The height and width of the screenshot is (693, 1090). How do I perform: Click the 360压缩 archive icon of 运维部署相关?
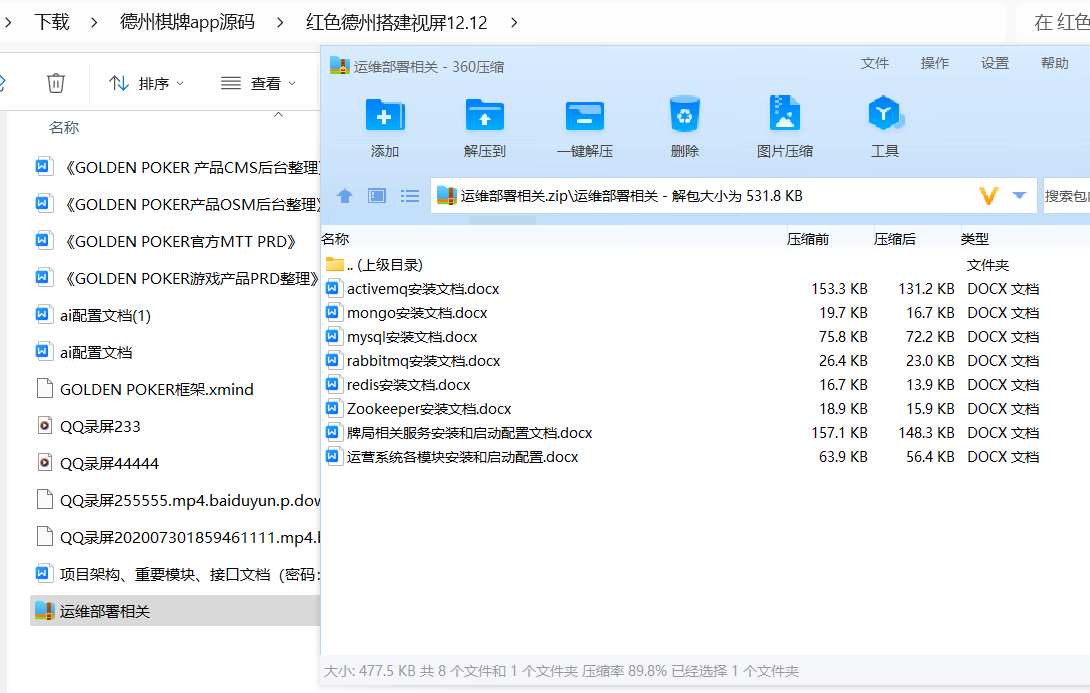coord(44,610)
